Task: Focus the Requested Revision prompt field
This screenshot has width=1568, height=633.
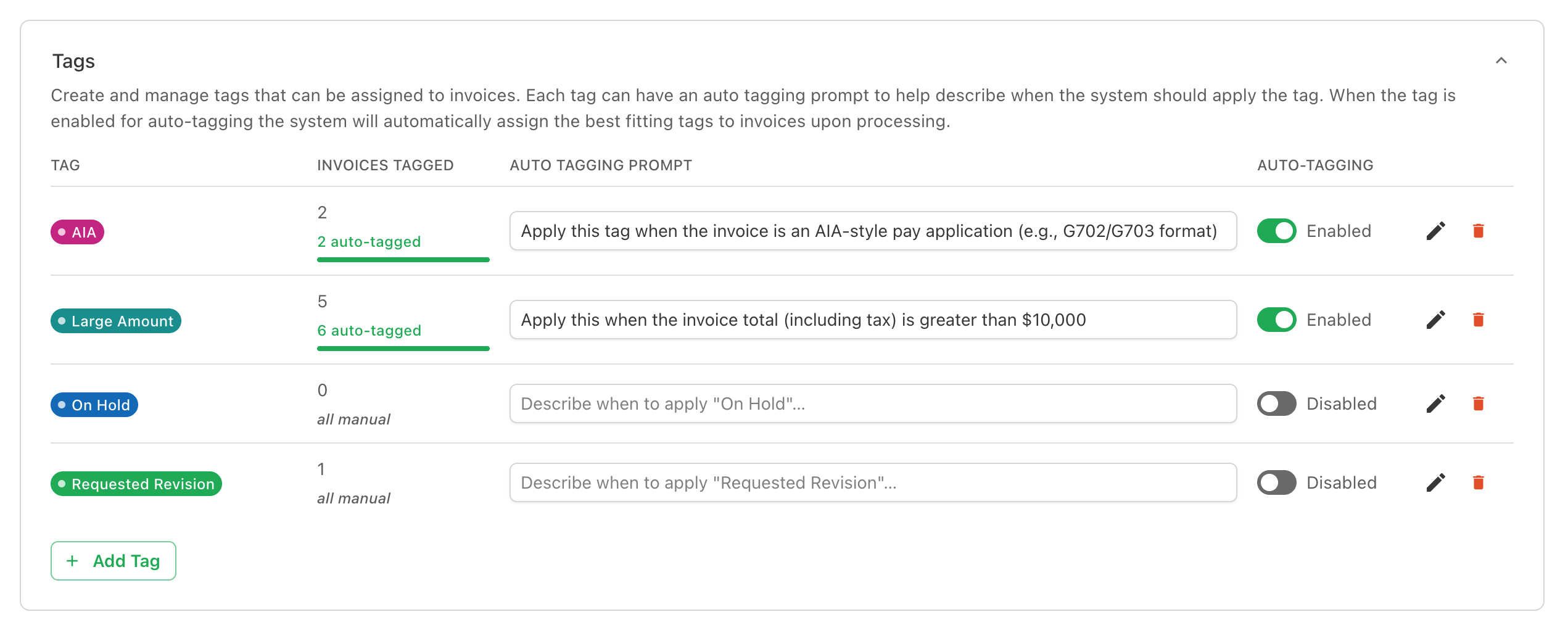Action: (873, 483)
